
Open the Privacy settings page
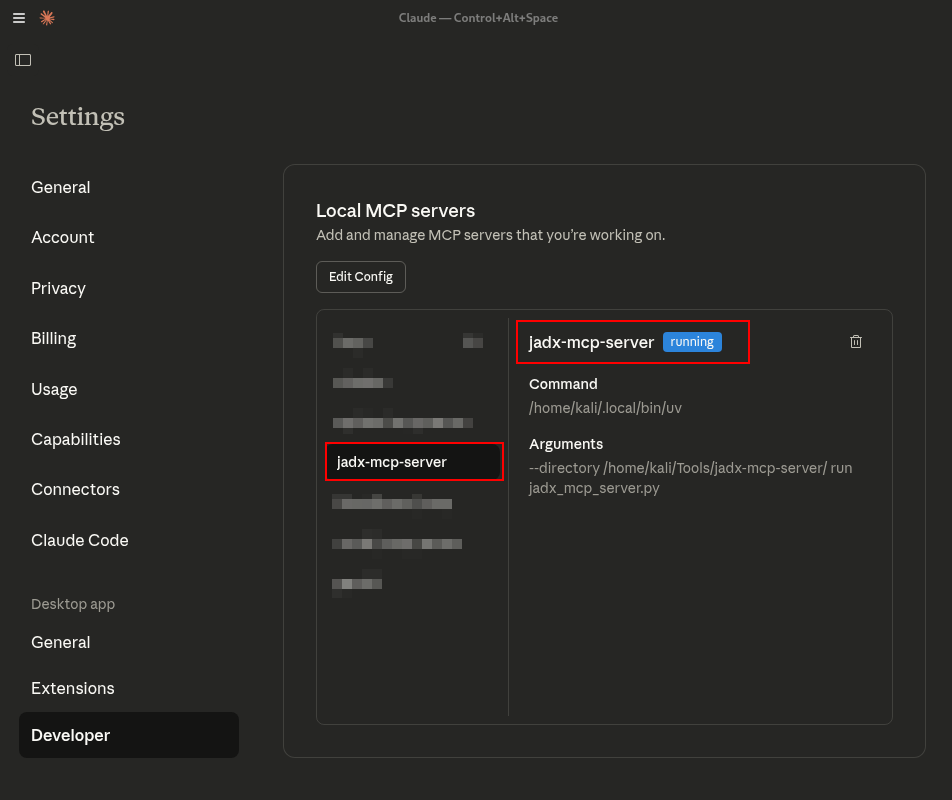58,288
